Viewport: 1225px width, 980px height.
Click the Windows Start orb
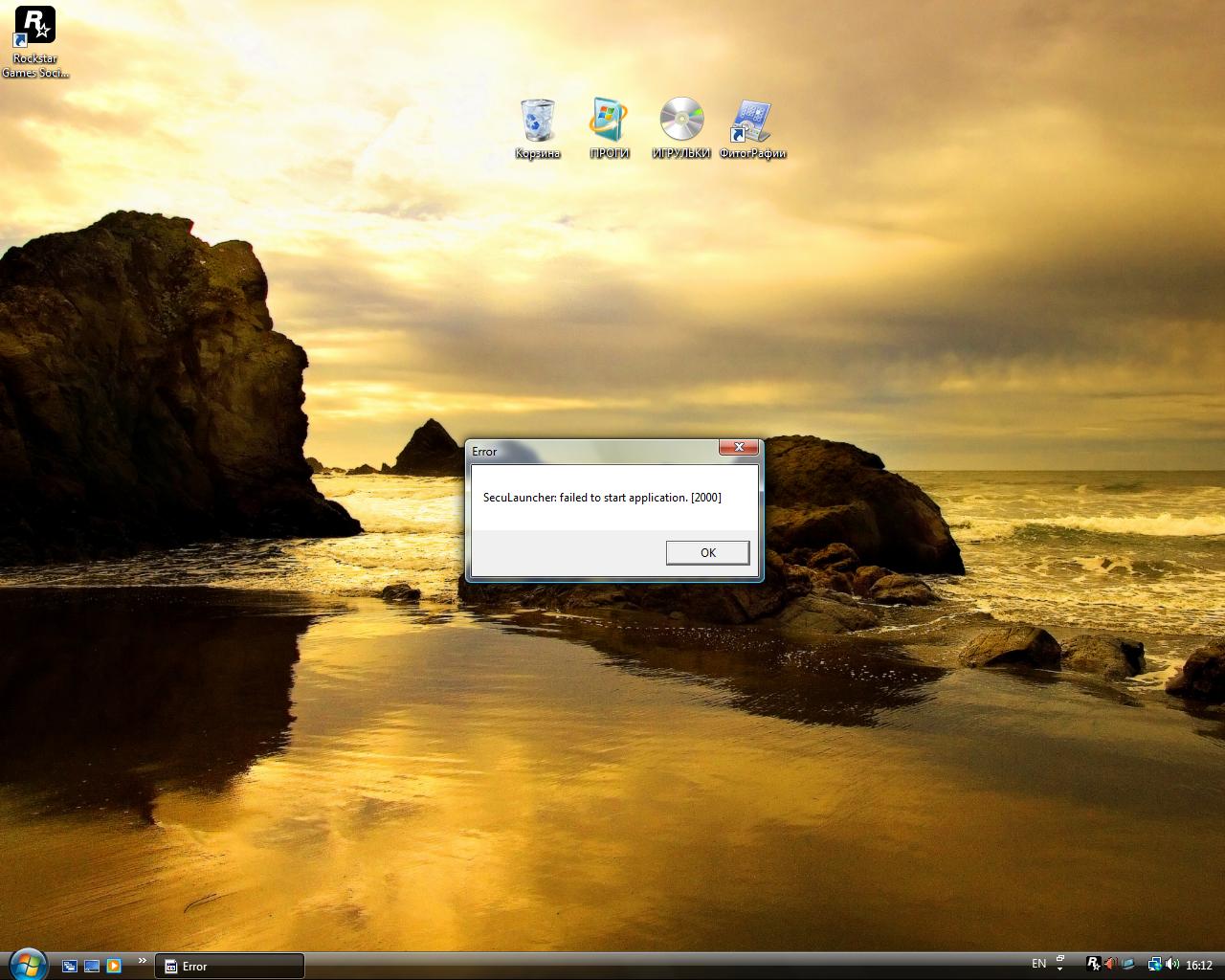pos(26,964)
